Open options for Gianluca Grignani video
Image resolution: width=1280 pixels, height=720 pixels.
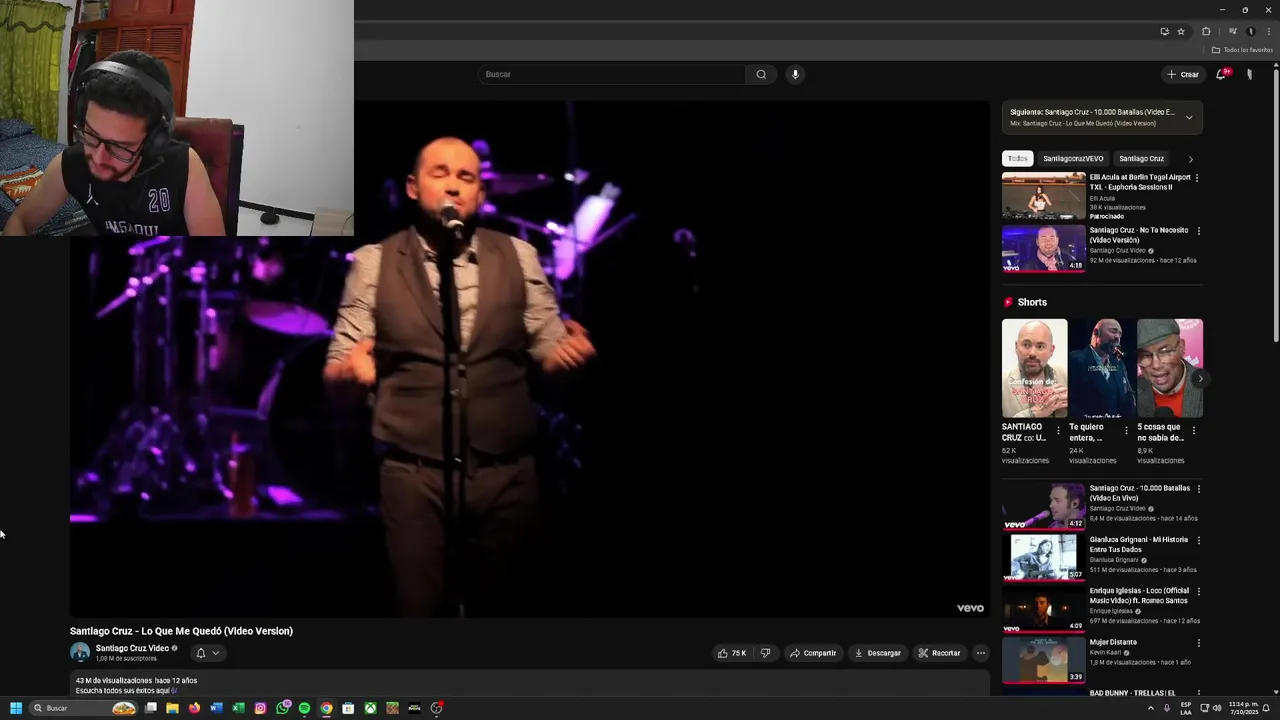point(1198,541)
